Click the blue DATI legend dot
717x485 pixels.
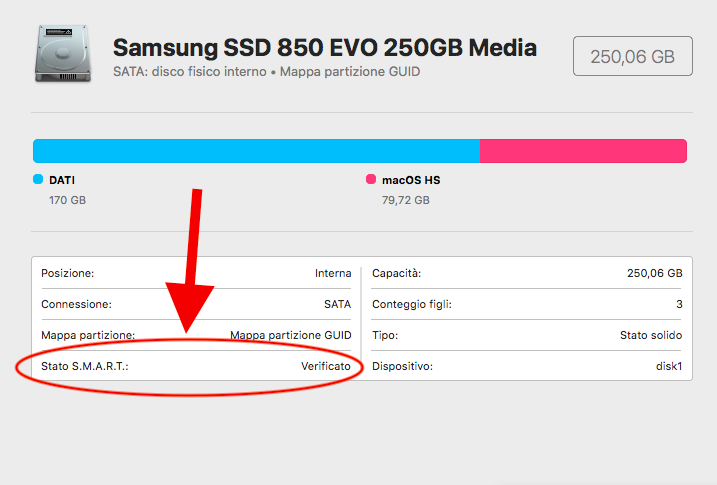point(38,179)
